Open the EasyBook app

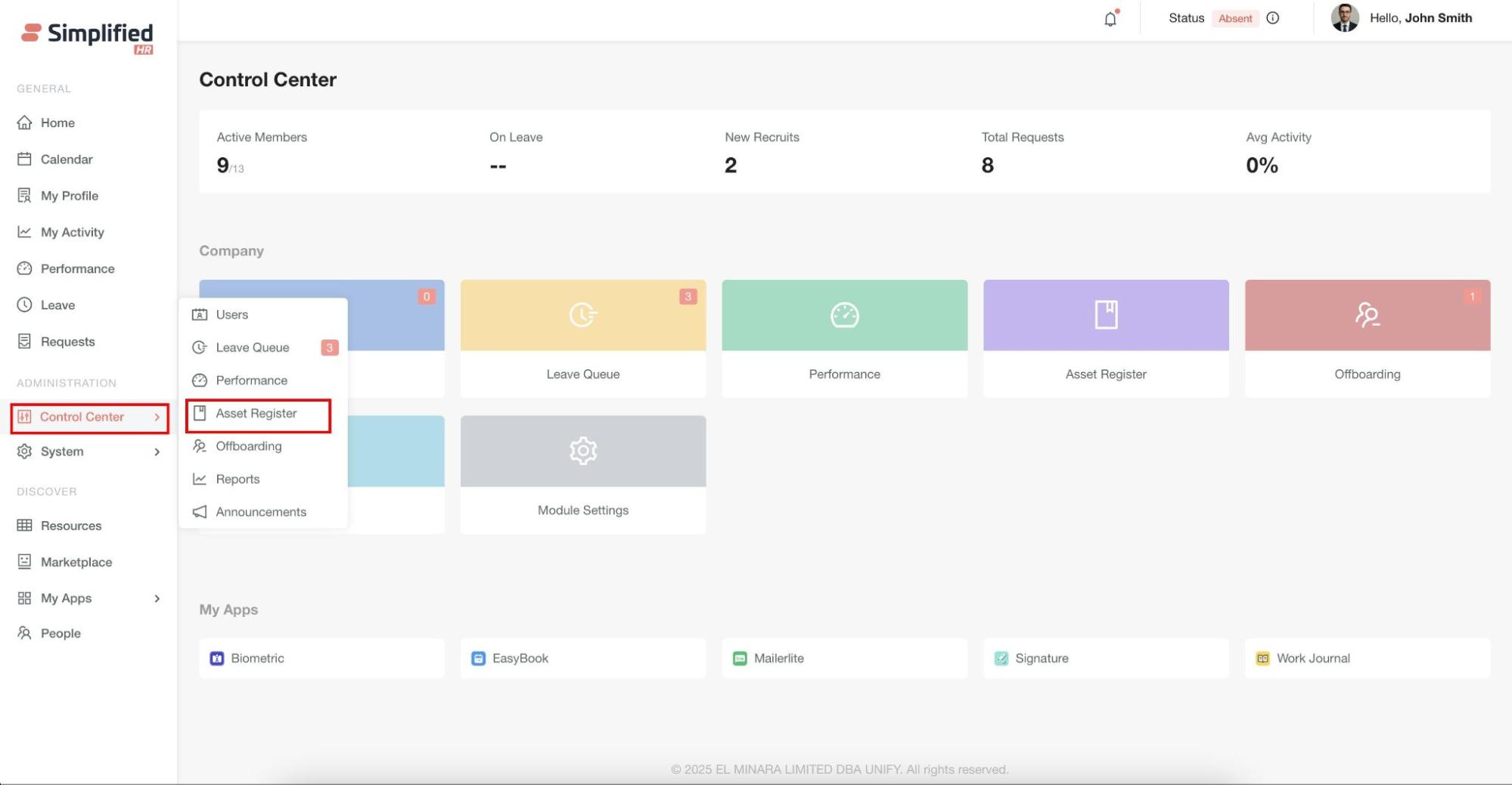tap(520, 659)
